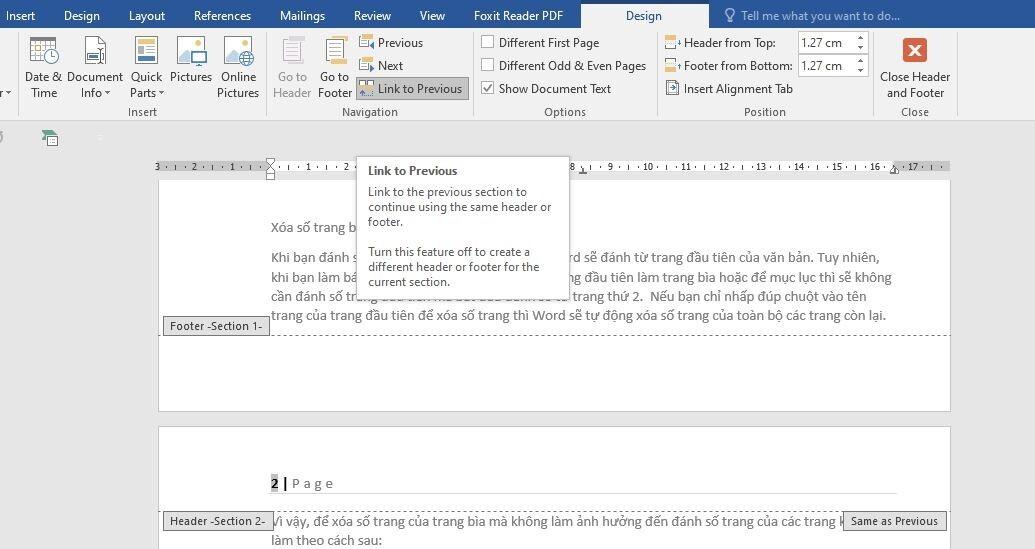Click the tab stop marker near 8 on ruler
Viewport: 1035px width, 549px height.
pos(583,170)
